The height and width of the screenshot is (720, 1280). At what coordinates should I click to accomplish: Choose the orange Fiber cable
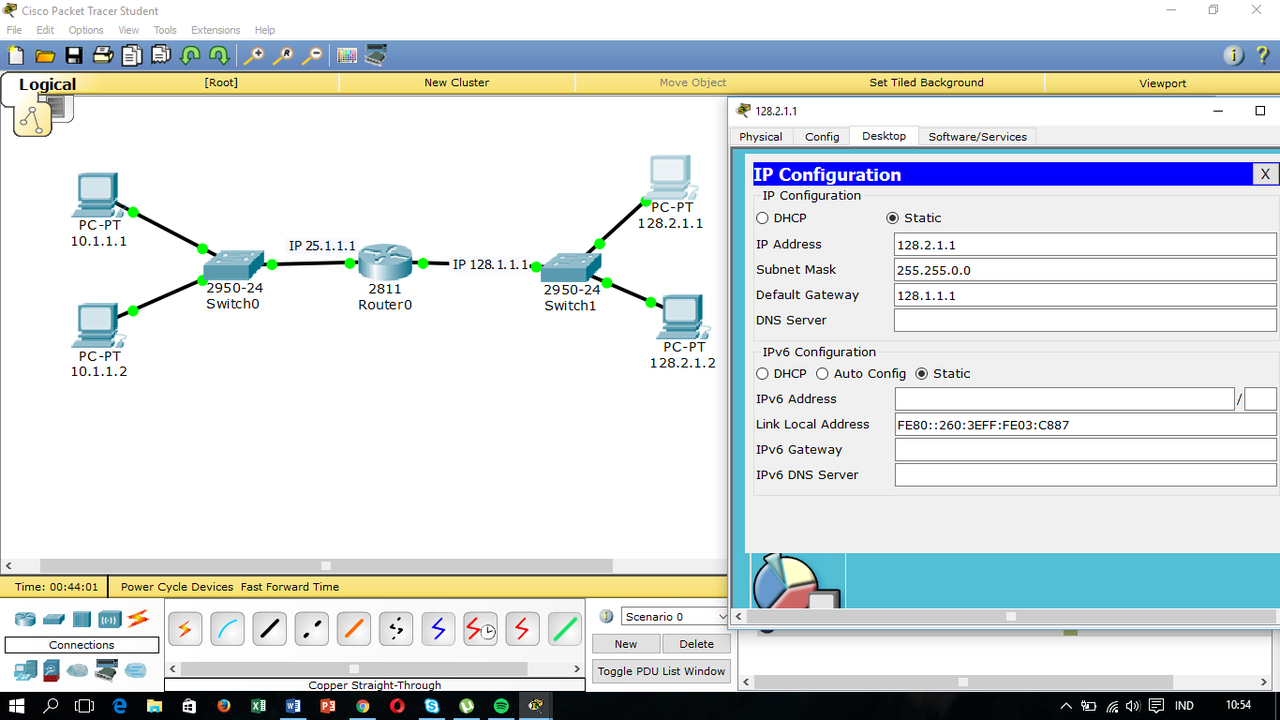353,629
